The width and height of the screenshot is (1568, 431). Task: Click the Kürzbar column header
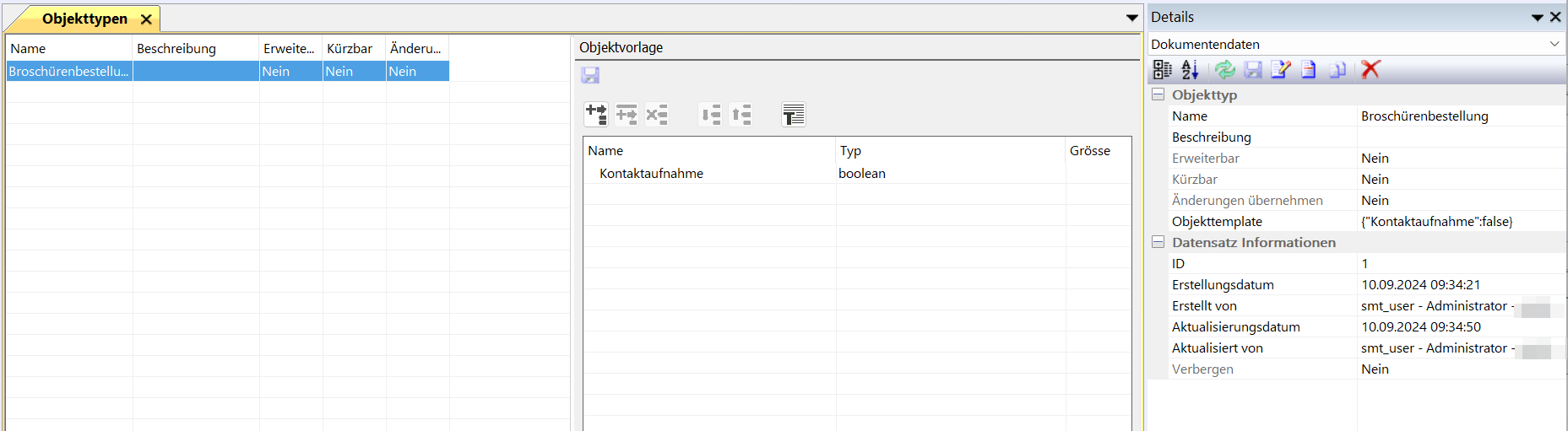click(355, 48)
